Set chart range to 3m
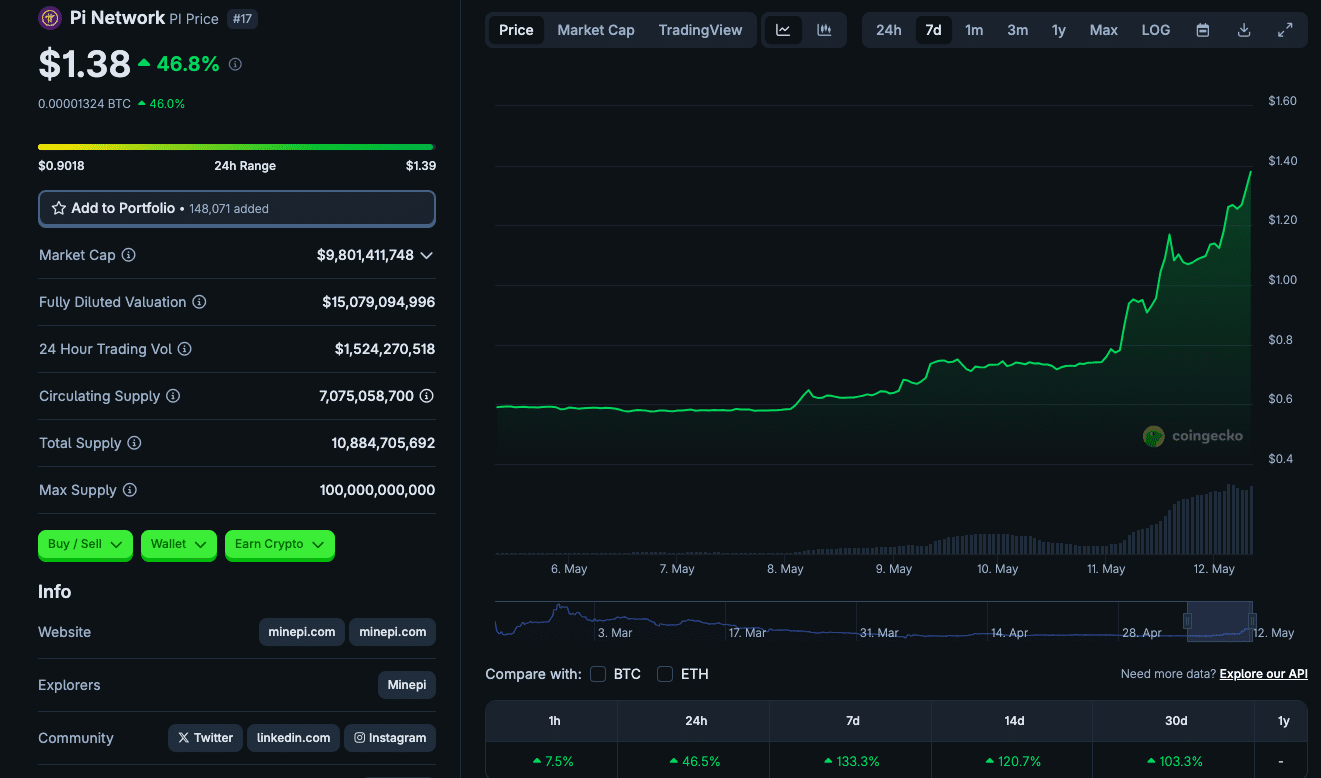 coord(1017,30)
